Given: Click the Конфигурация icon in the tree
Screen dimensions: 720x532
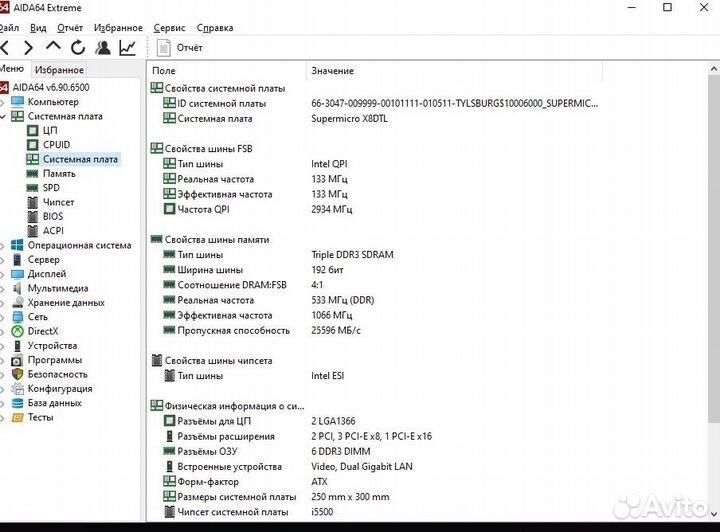Looking at the screenshot, I should click(17, 389).
